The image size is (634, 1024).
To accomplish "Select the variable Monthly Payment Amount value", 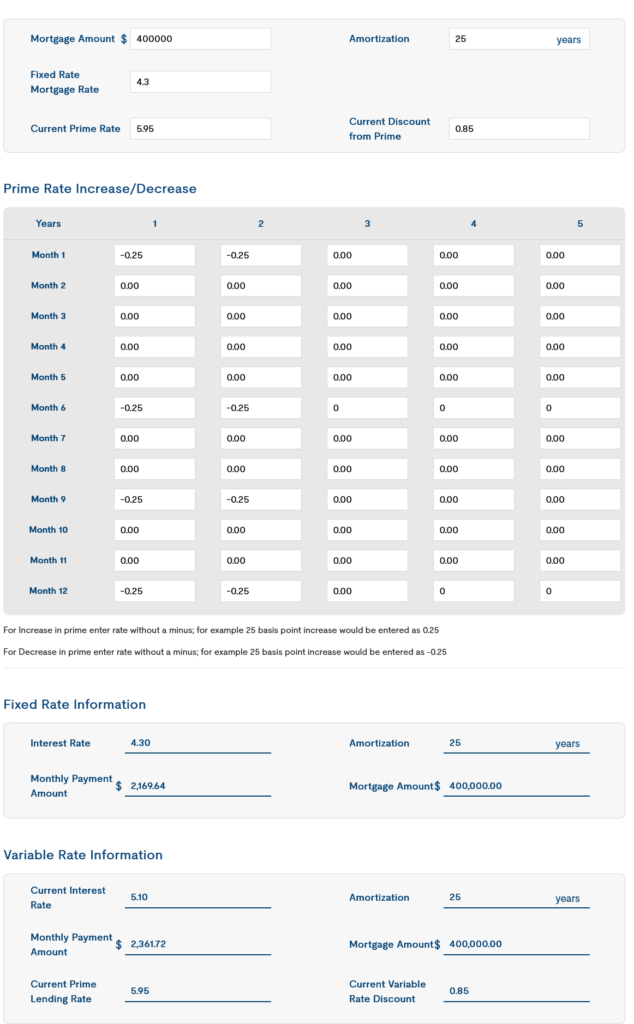I will point(200,945).
